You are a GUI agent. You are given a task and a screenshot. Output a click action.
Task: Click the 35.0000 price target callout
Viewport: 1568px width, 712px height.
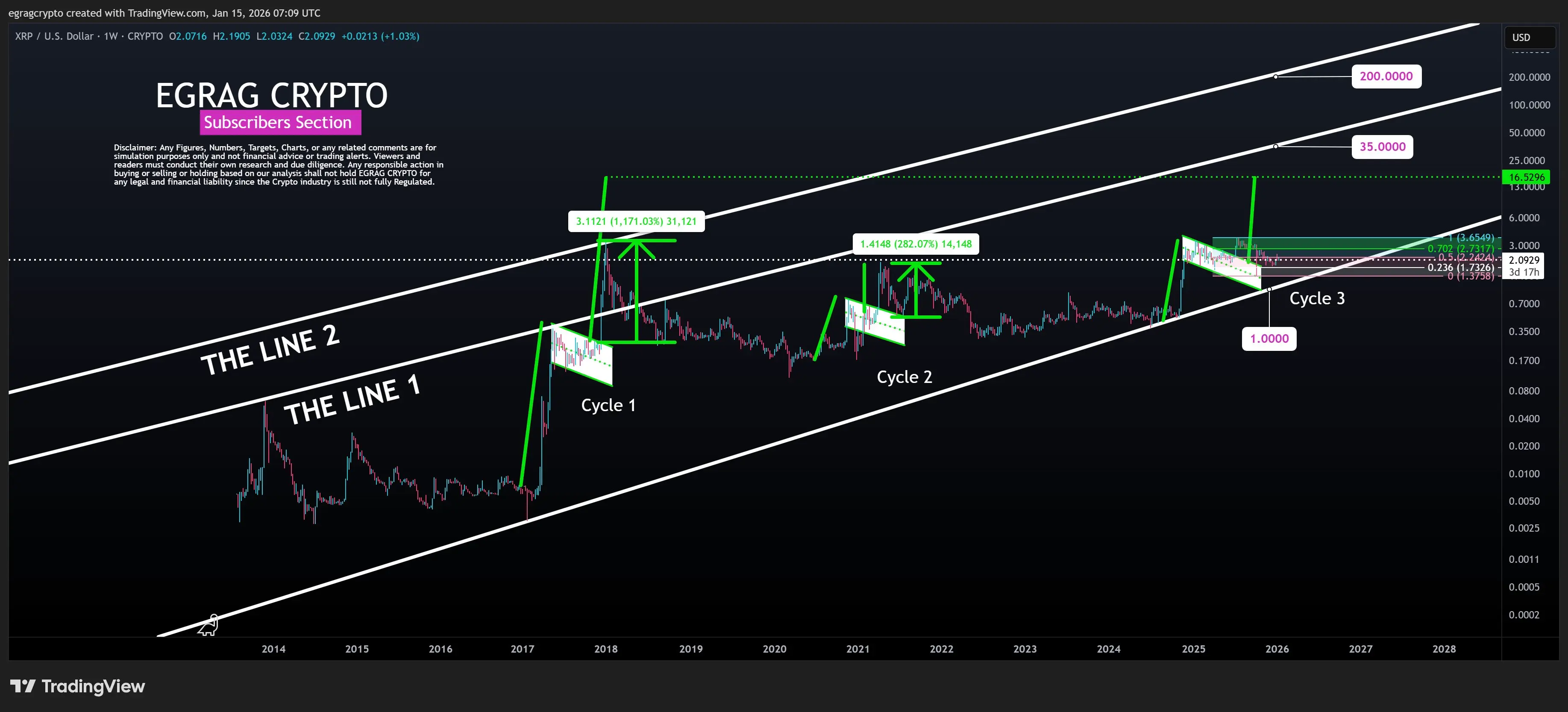click(1382, 146)
